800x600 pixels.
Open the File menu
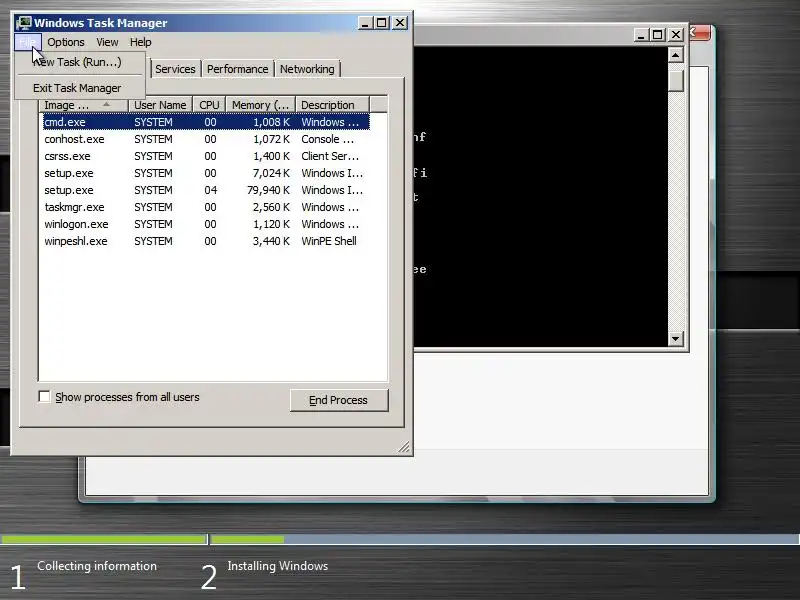(28, 42)
